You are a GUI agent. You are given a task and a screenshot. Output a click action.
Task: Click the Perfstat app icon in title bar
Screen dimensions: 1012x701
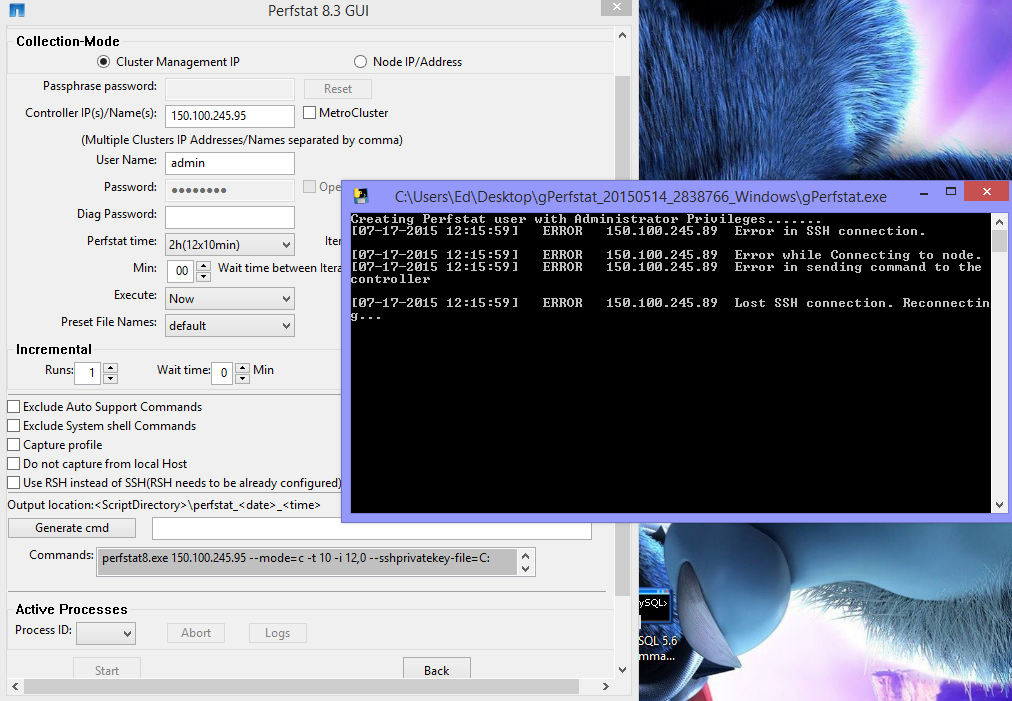point(16,11)
